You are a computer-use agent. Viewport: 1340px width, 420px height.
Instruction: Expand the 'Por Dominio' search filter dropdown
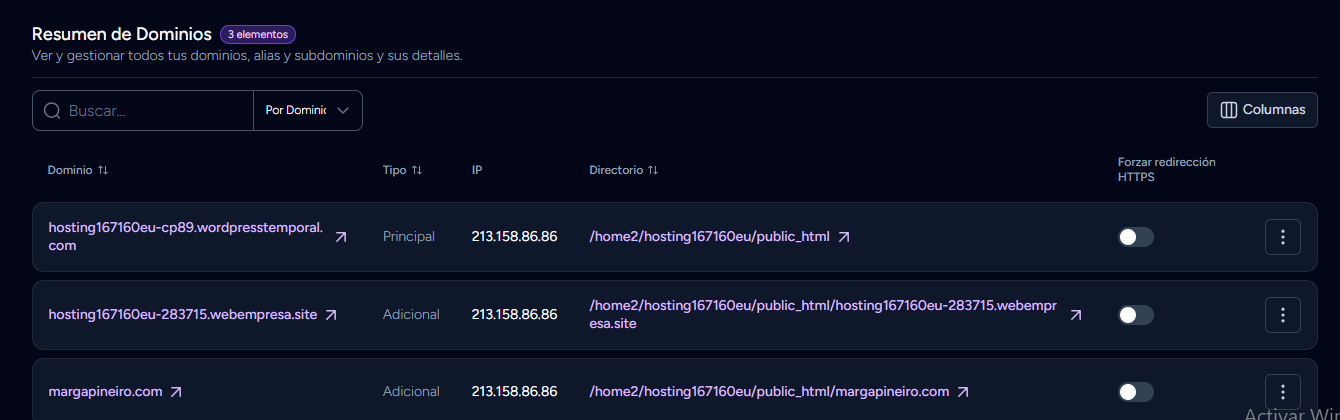tap(308, 111)
